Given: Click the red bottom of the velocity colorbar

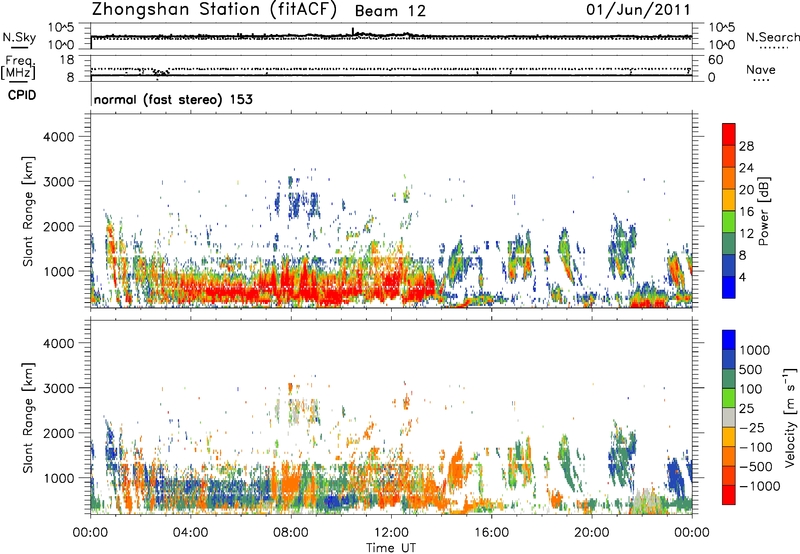Looking at the screenshot, I should click(x=729, y=495).
